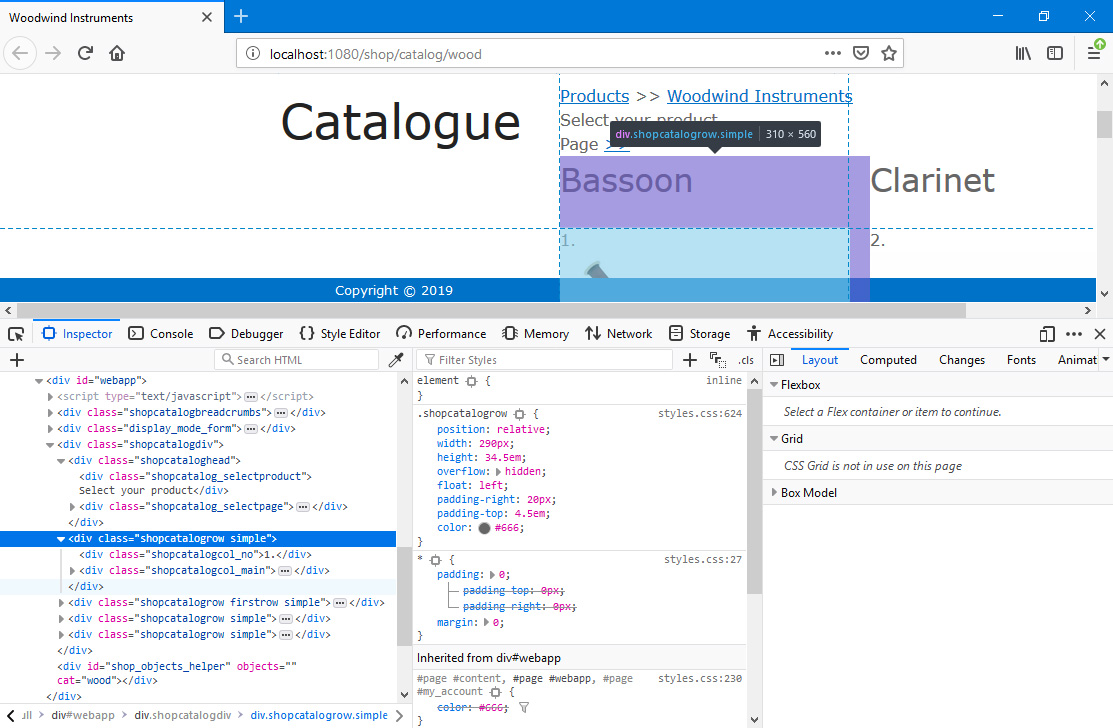Activate the element picker tool

click(16, 334)
